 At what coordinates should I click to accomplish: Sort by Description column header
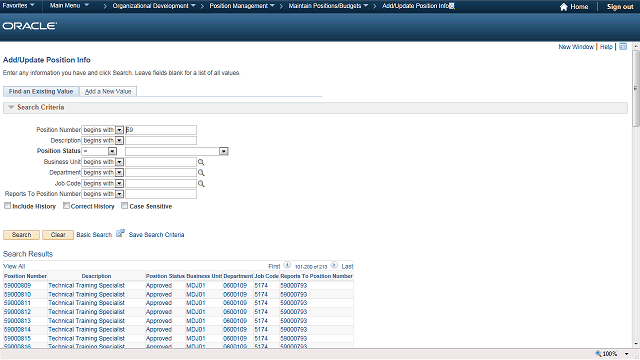click(x=96, y=276)
